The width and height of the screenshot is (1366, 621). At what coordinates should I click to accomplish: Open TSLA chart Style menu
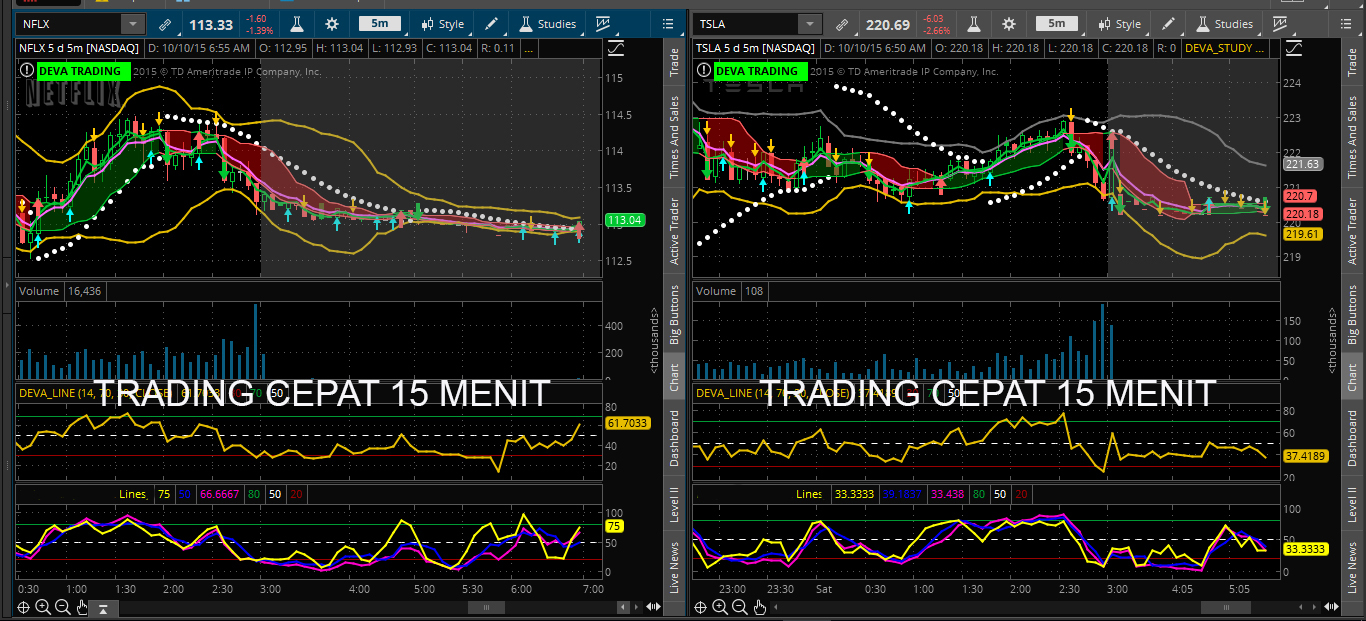pyautogui.click(x=1119, y=24)
